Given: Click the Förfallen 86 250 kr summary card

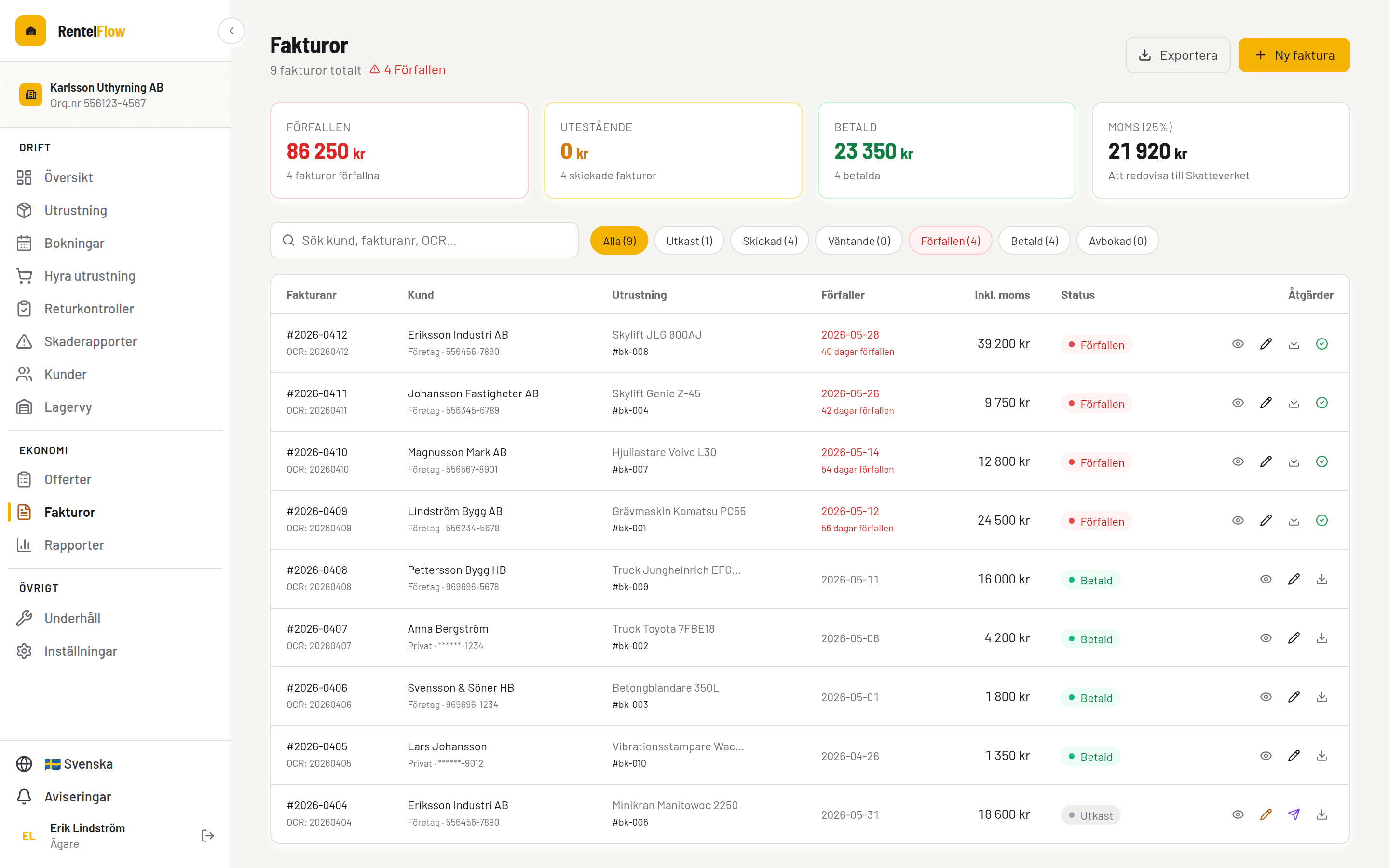Looking at the screenshot, I should coord(399,150).
